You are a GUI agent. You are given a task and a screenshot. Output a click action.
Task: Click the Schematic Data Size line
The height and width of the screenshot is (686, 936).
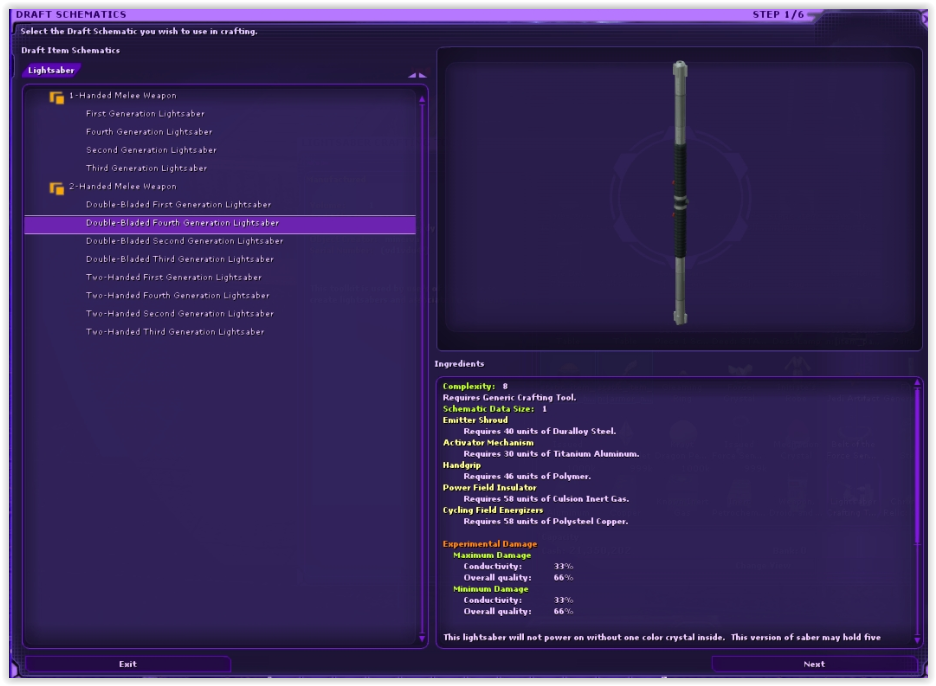click(x=495, y=409)
